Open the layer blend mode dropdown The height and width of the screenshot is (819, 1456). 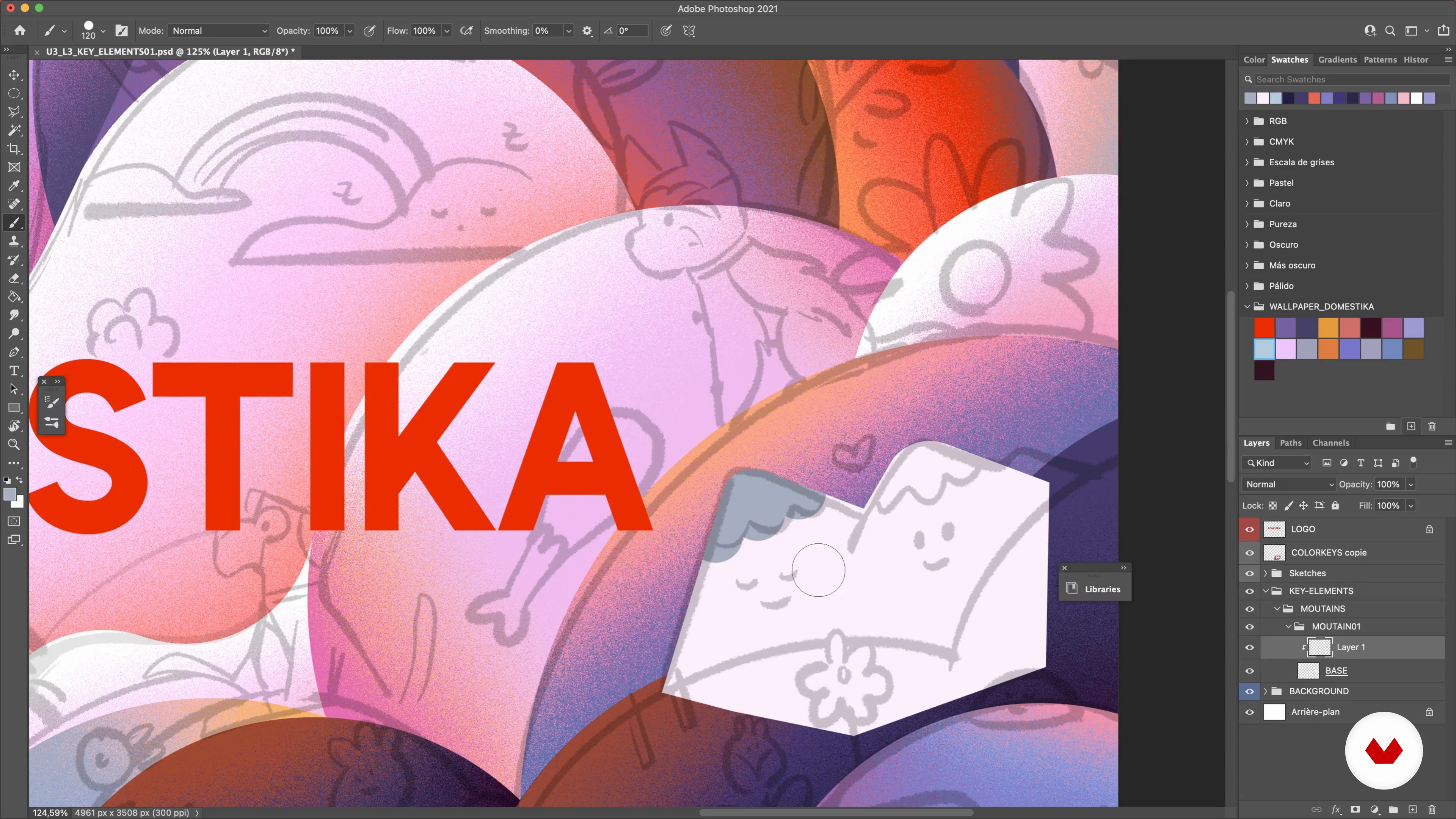(x=1289, y=485)
